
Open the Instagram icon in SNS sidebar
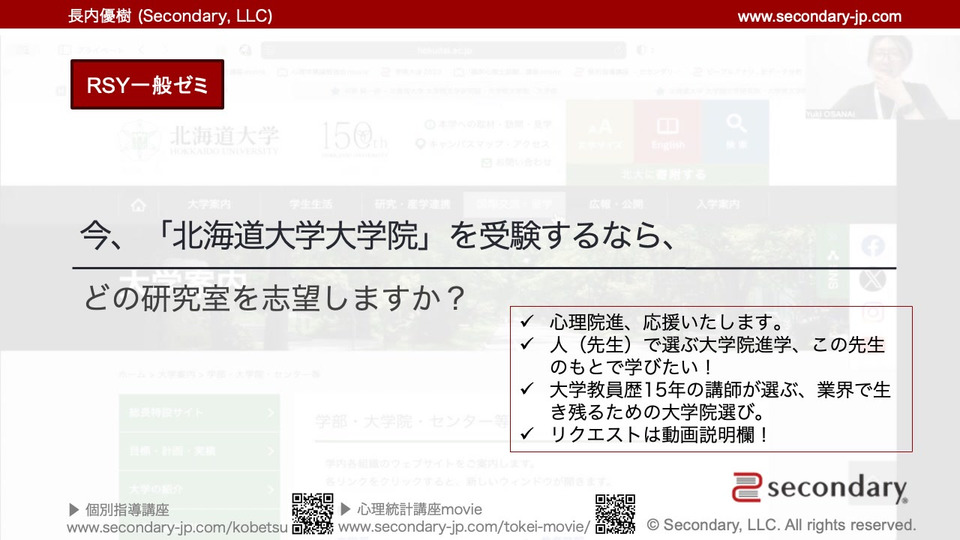[x=872, y=313]
